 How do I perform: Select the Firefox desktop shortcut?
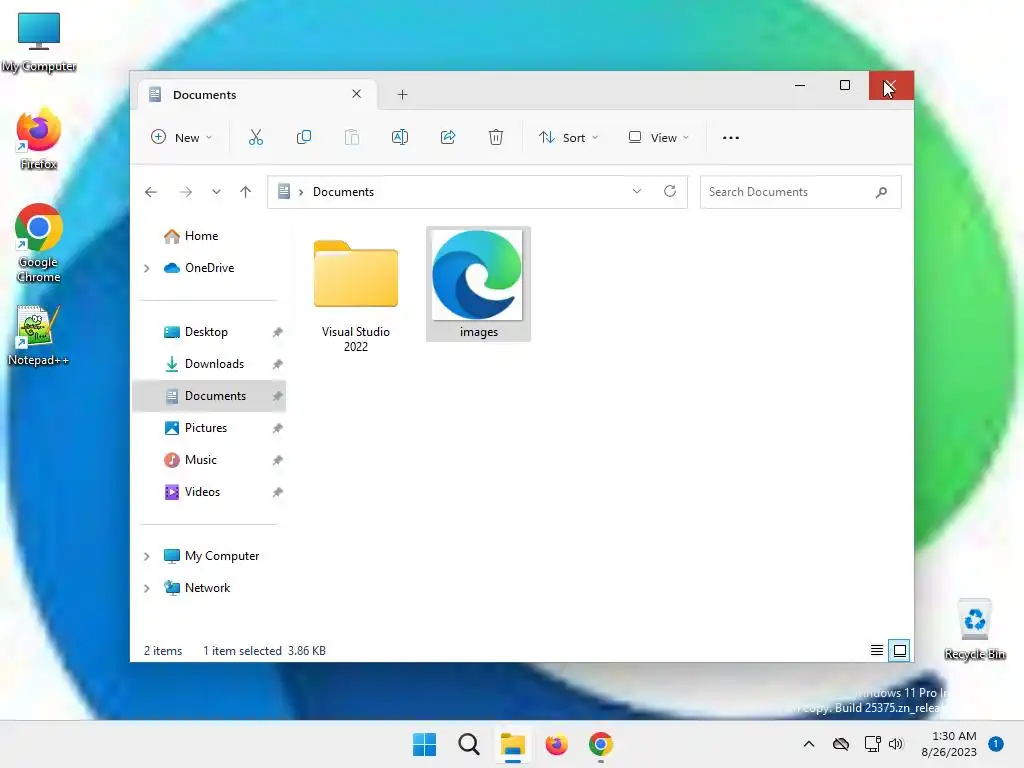[x=39, y=139]
